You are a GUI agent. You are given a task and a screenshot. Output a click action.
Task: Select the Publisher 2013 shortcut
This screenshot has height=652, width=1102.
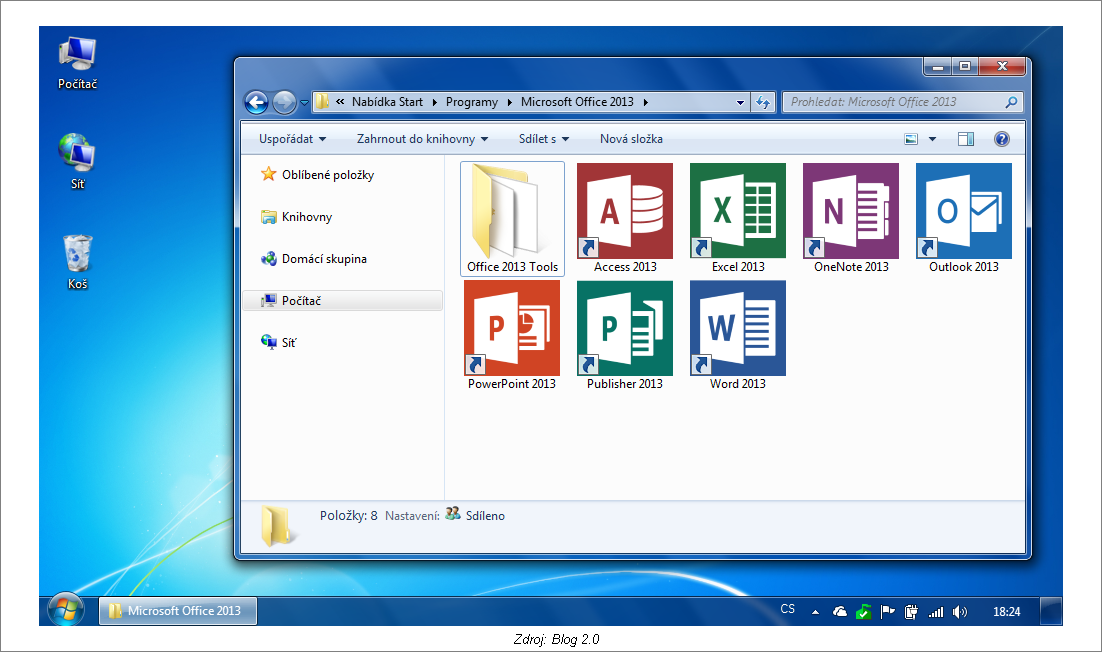pyautogui.click(x=625, y=328)
